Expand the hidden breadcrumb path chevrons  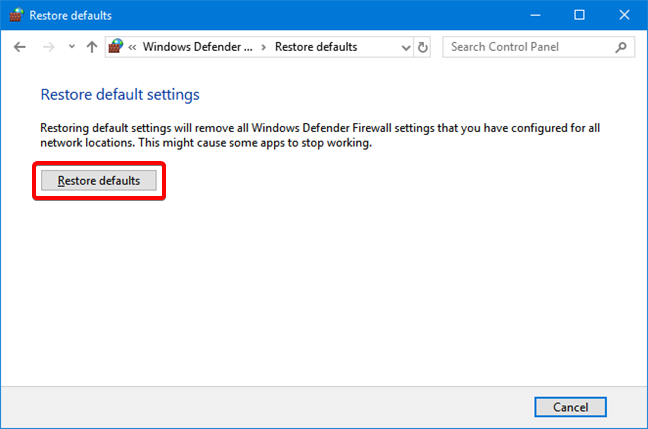(132, 48)
